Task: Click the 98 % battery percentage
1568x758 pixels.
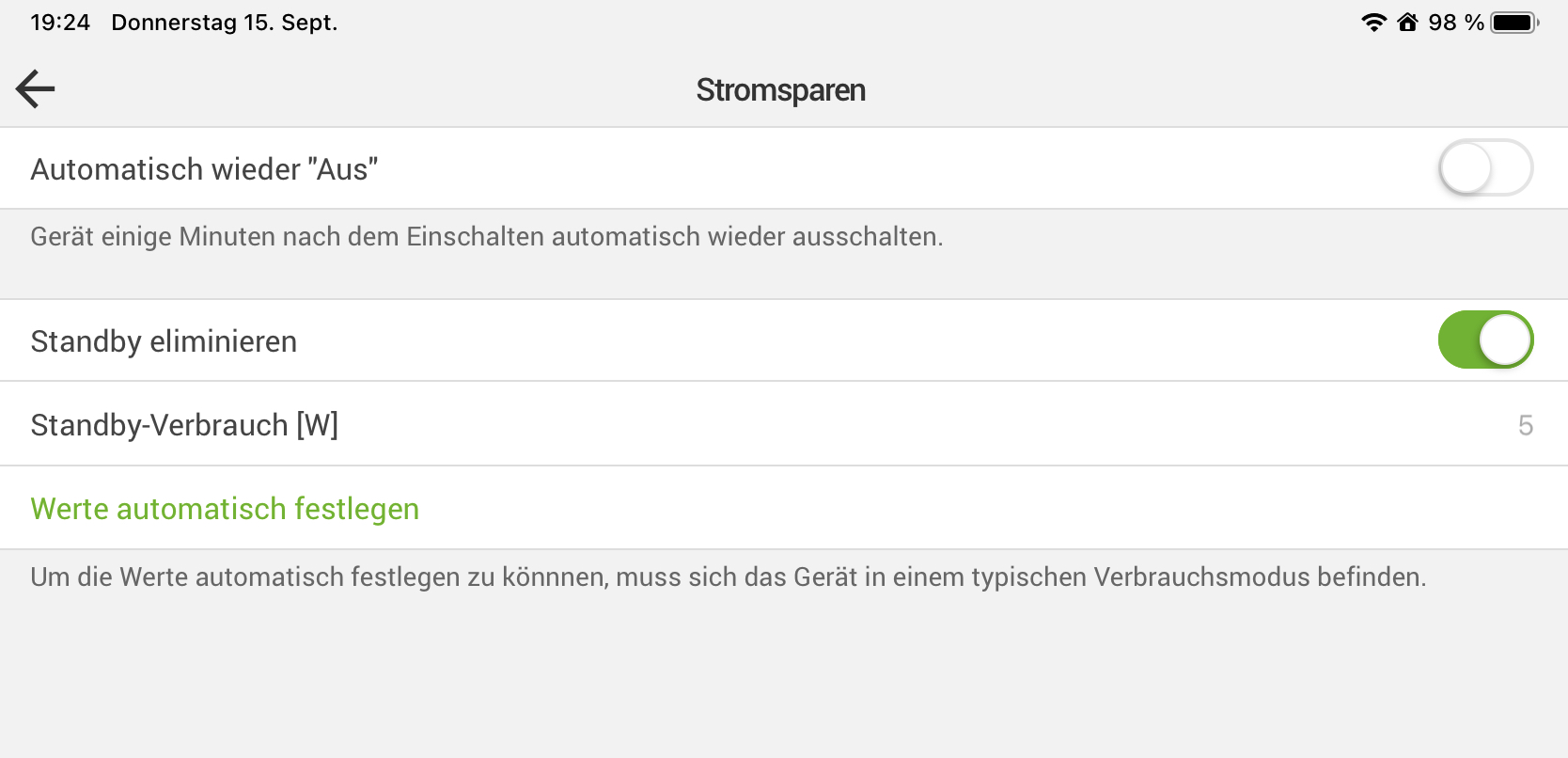Action: pyautogui.click(x=1455, y=23)
